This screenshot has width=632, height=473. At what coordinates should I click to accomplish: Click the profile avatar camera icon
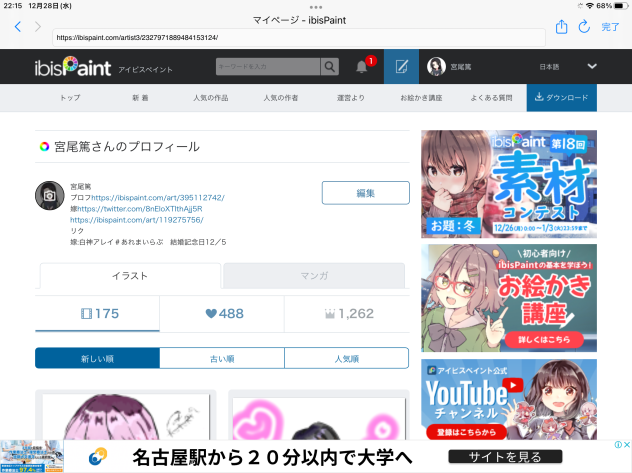[x=50, y=195]
